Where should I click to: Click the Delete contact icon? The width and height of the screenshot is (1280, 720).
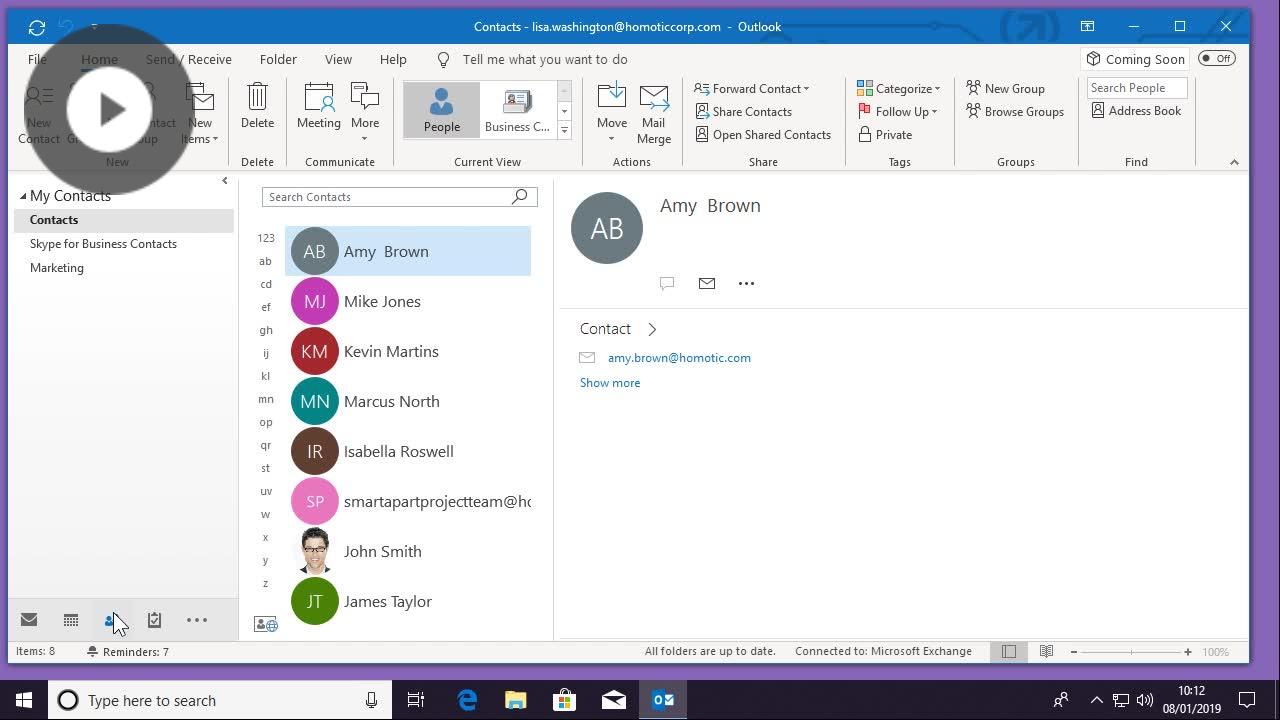[257, 106]
